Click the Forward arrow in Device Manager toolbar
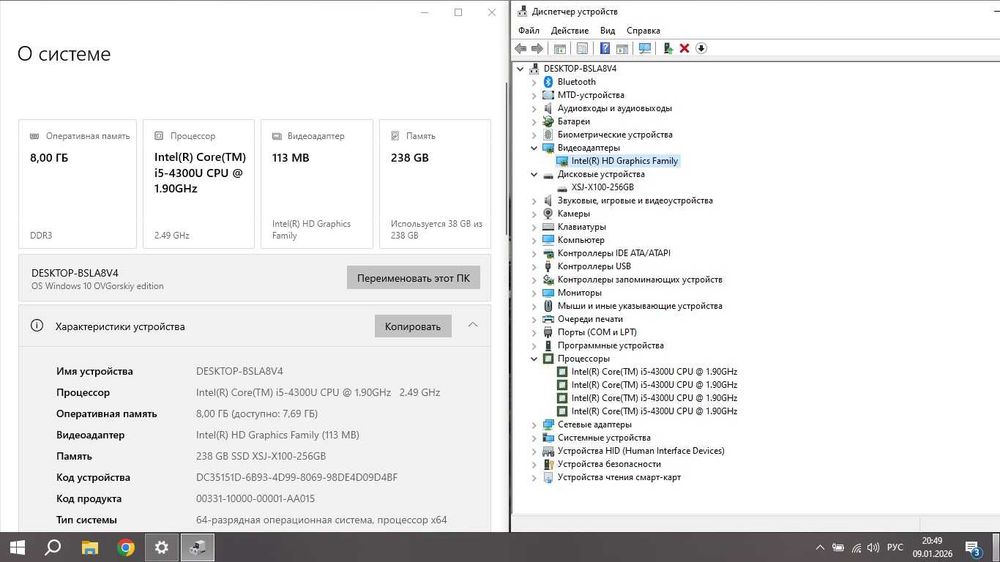 (537, 48)
